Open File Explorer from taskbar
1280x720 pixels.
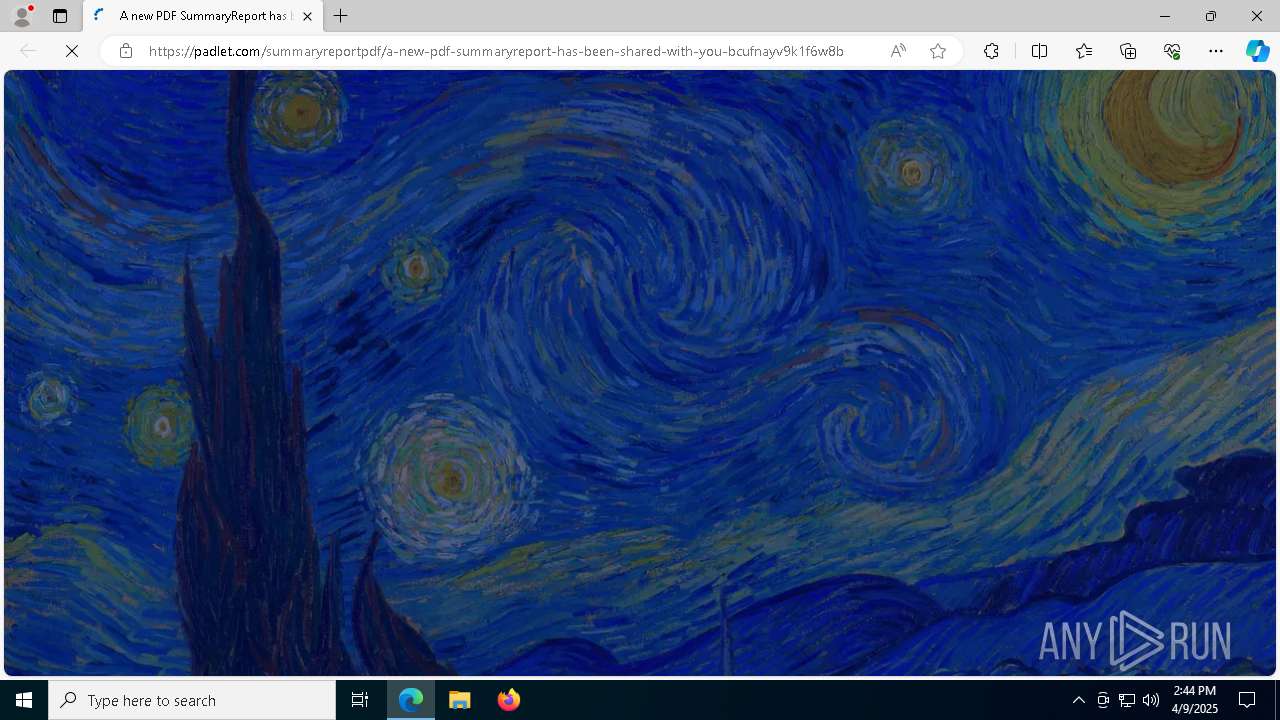click(x=460, y=700)
